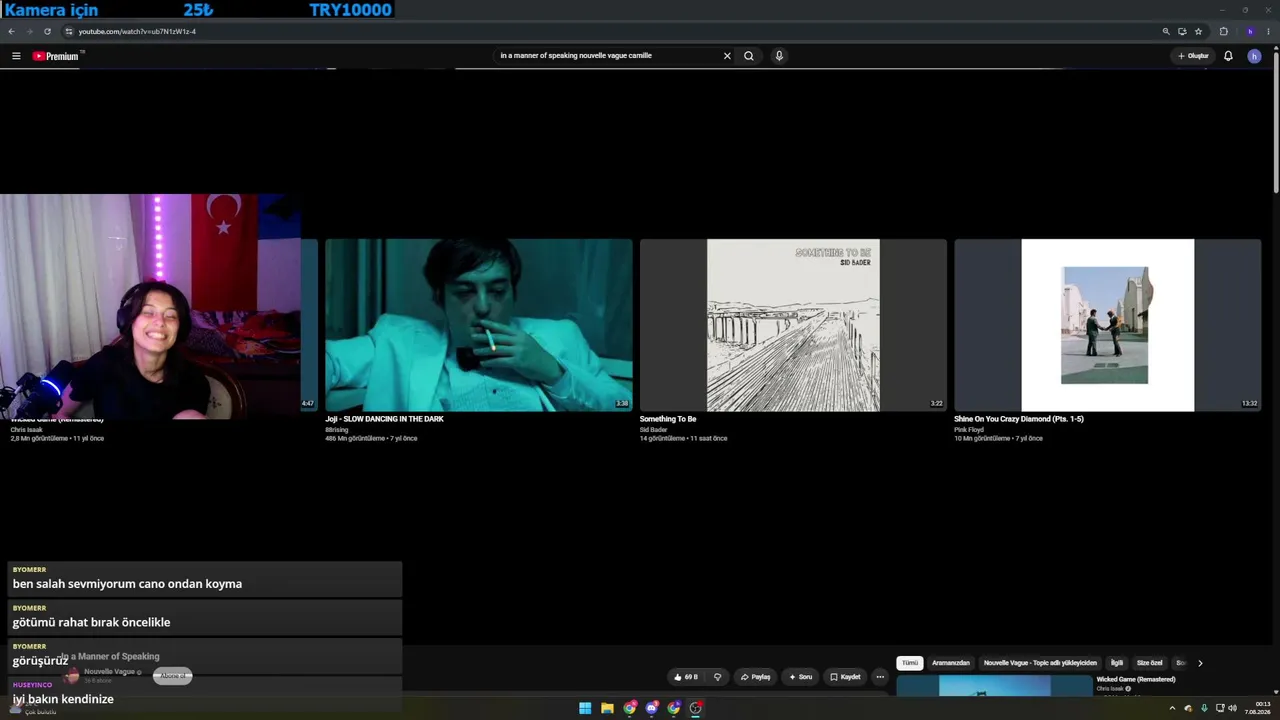Focus the browser address bar URL
The image size is (1280, 720).
[x=138, y=31]
